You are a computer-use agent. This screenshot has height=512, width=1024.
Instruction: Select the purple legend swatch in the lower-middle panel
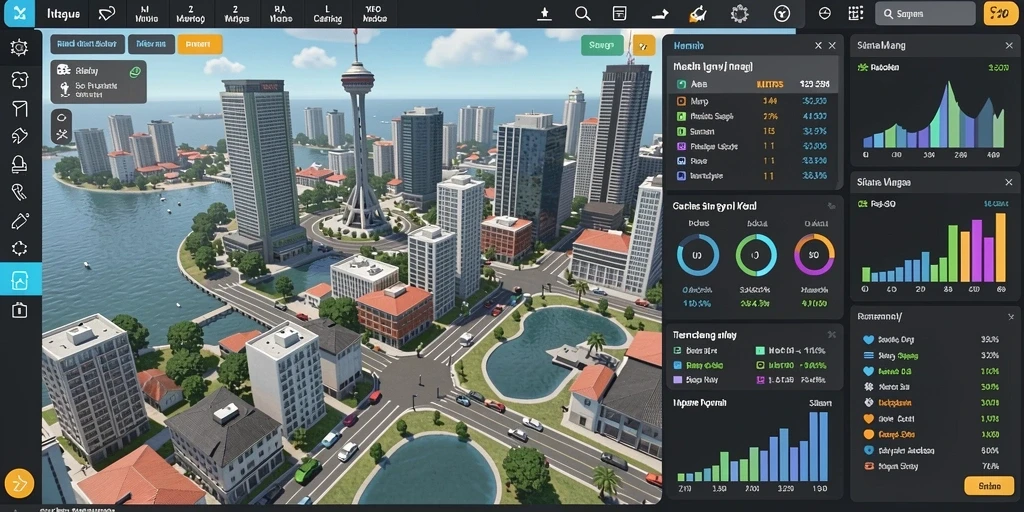coord(677,379)
